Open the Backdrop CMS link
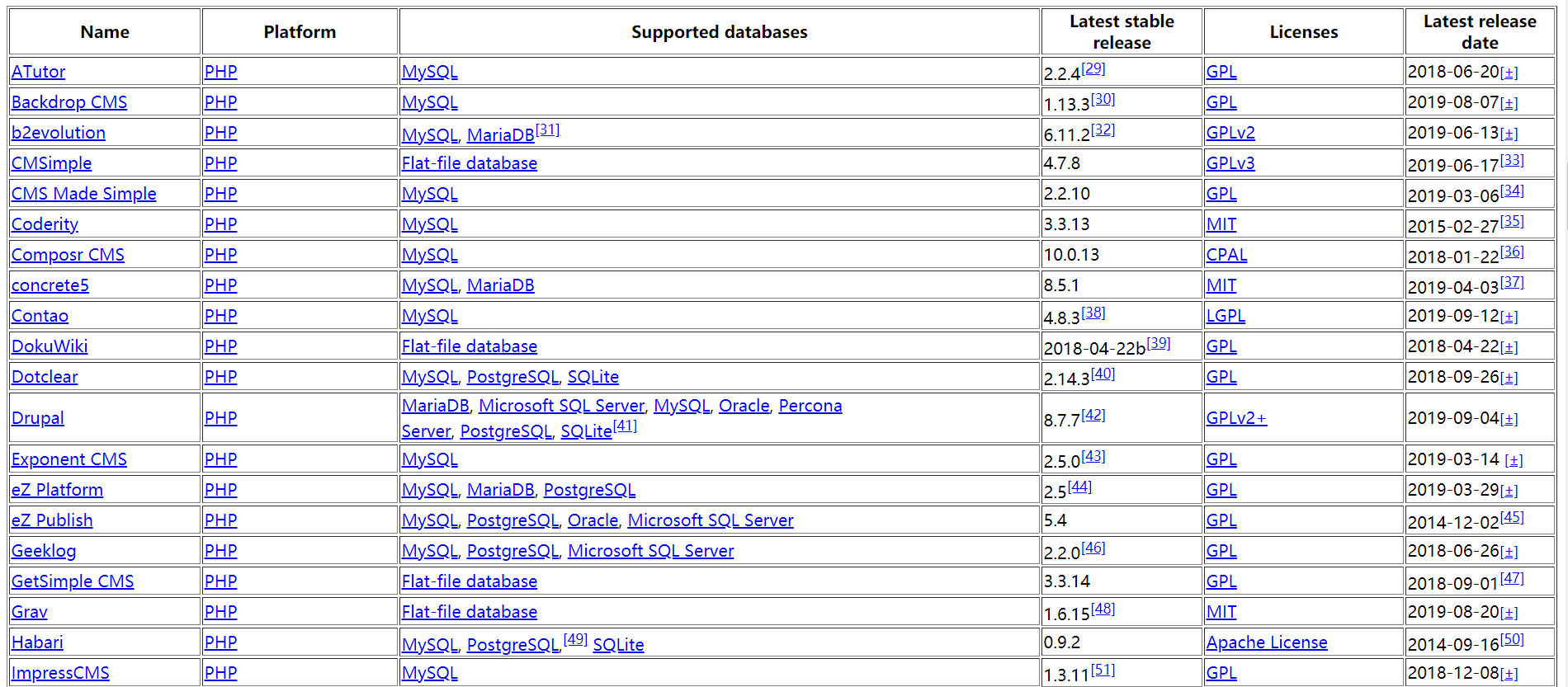This screenshot has height=687, width=1568. [x=69, y=102]
